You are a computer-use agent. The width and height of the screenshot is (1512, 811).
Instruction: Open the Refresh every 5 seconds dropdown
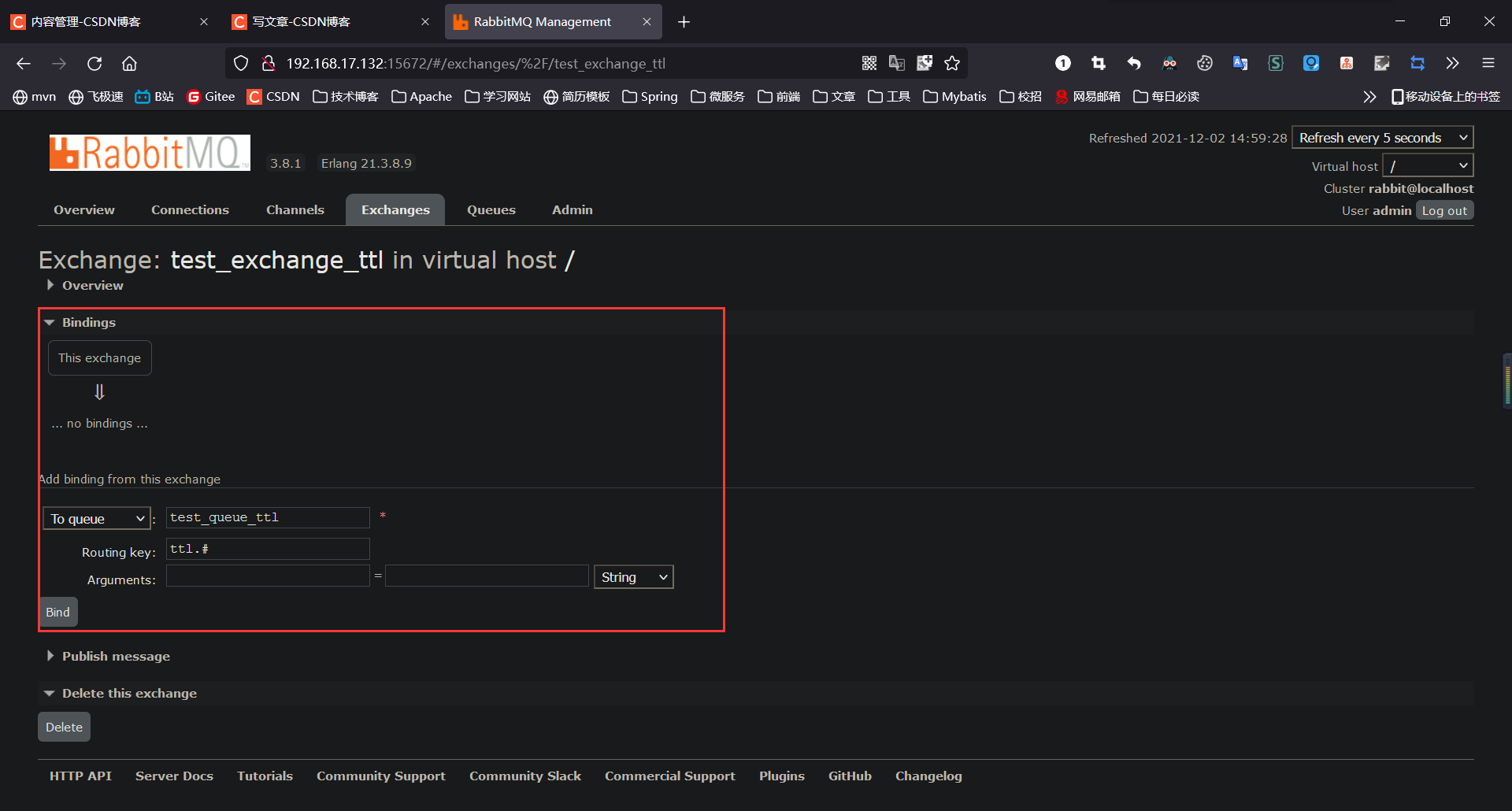[1383, 138]
